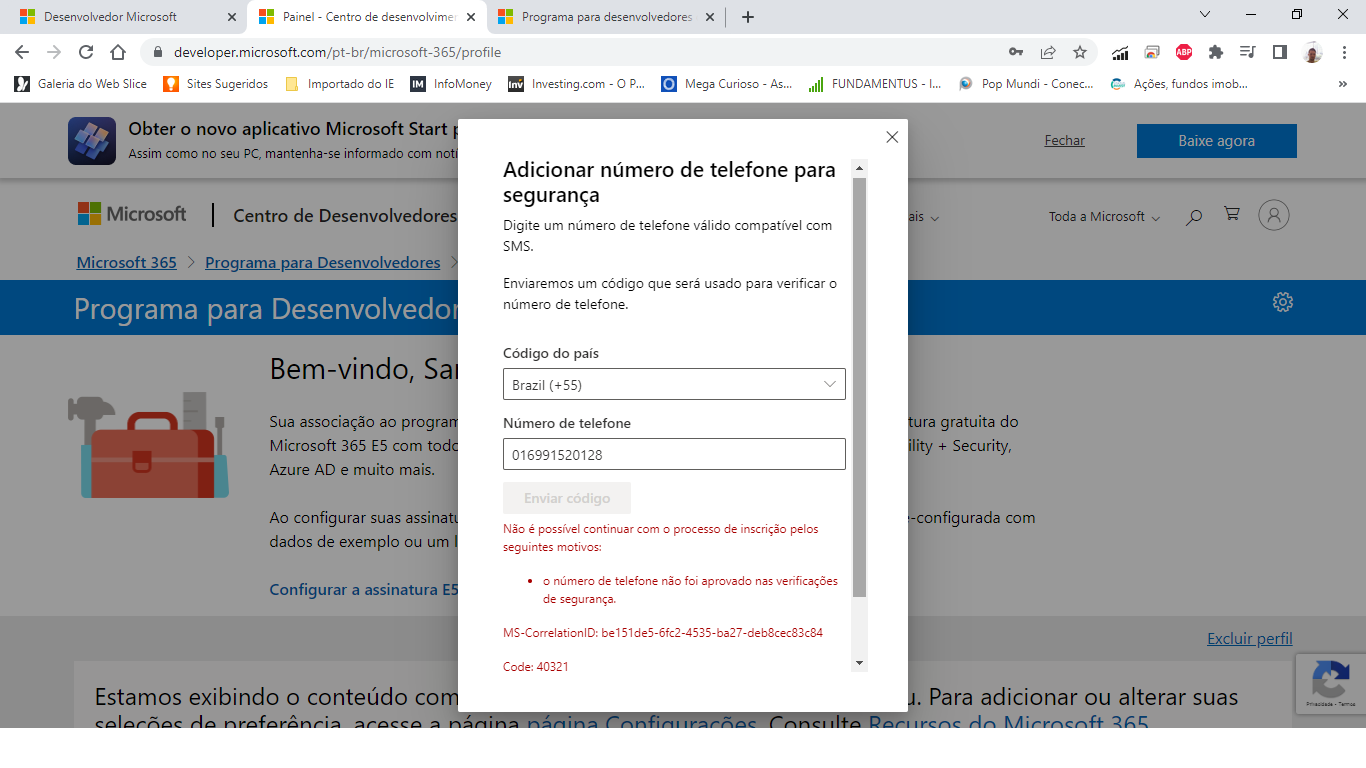This screenshot has width=1366, height=768.
Task: Click the dialog scrollbar up arrow
Action: click(x=859, y=168)
